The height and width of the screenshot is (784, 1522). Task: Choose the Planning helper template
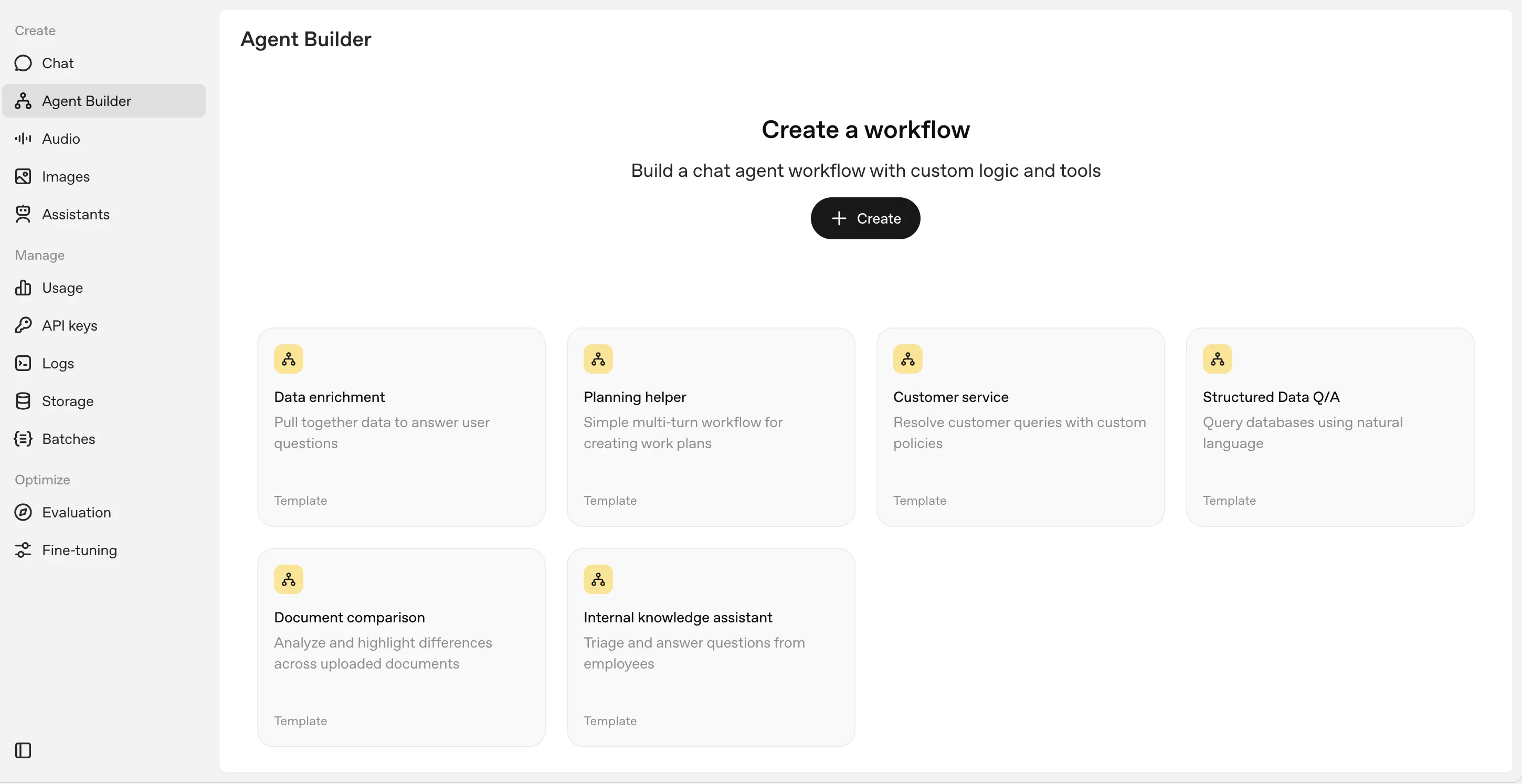[711, 427]
